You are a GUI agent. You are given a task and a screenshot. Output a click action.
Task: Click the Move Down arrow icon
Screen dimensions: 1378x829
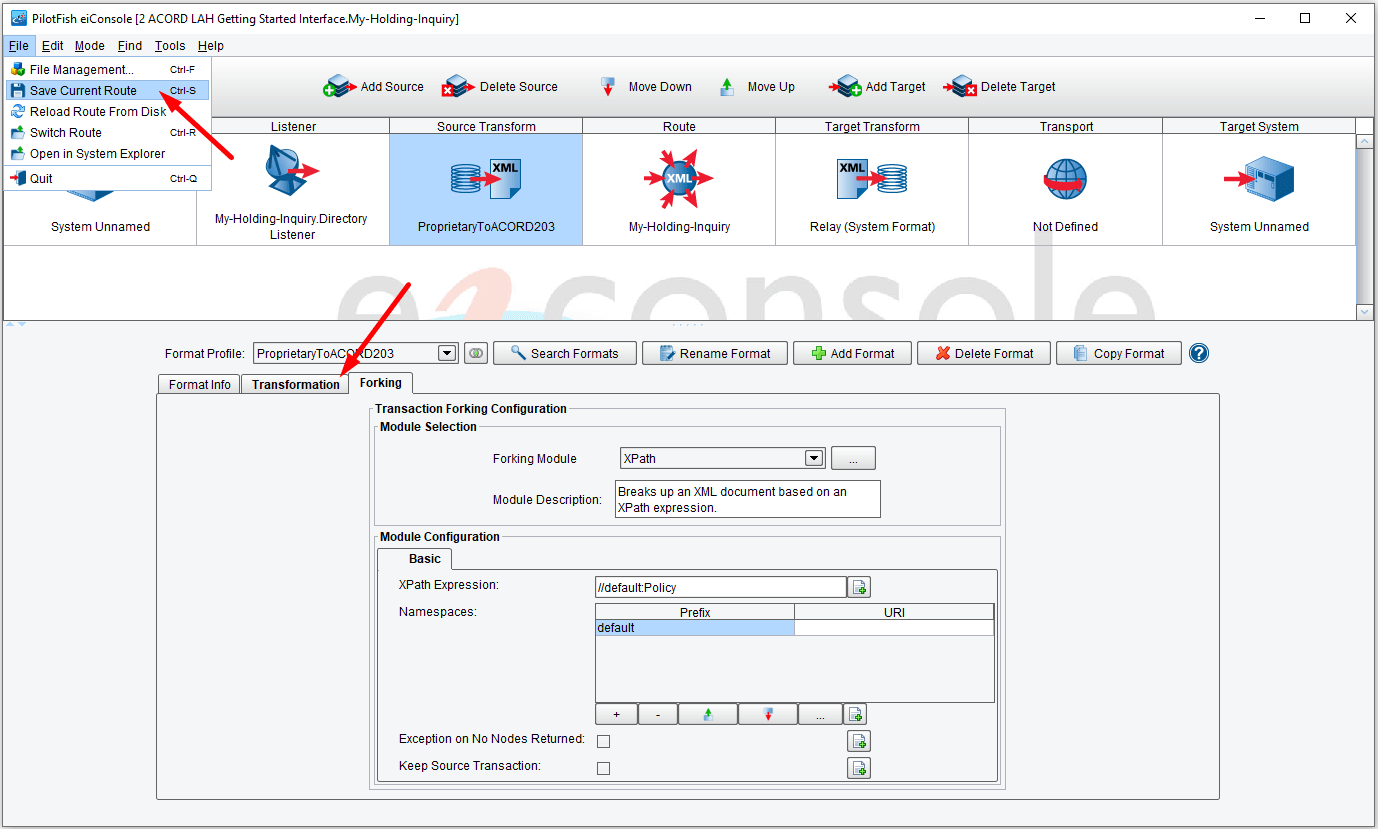pyautogui.click(x=607, y=87)
